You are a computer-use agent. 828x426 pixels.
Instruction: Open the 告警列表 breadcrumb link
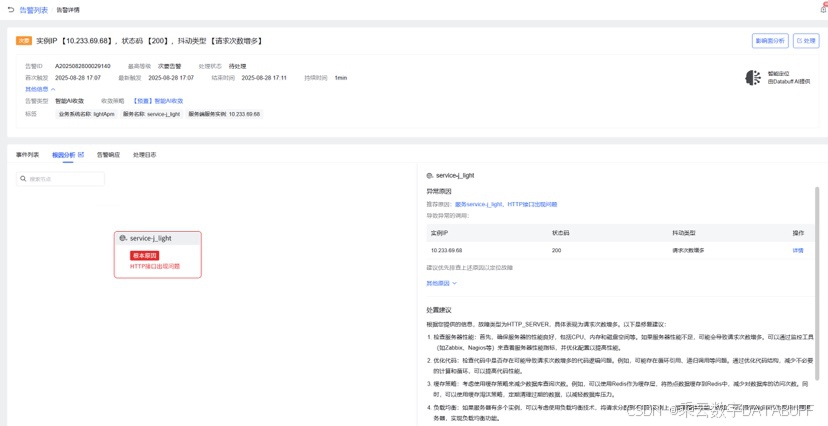[x=34, y=10]
